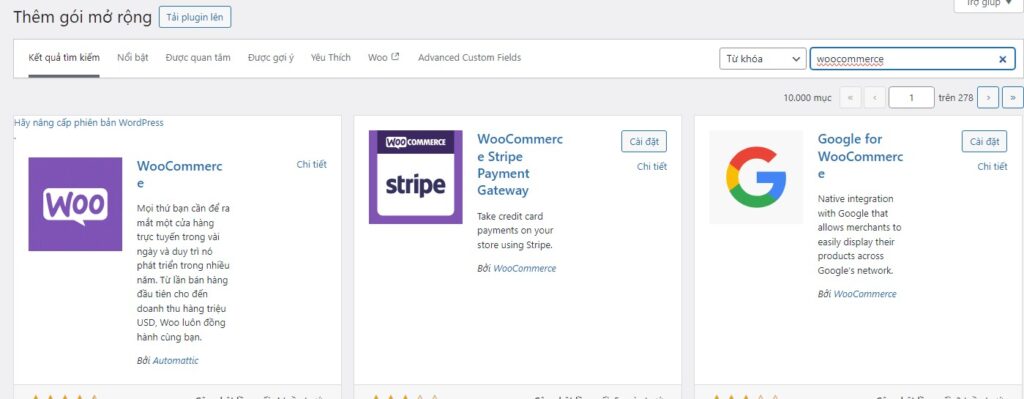The width and height of the screenshot is (1024, 399).
Task: Click the Hãy nâng cấp phiên bản WordPress link
Action: [89, 123]
